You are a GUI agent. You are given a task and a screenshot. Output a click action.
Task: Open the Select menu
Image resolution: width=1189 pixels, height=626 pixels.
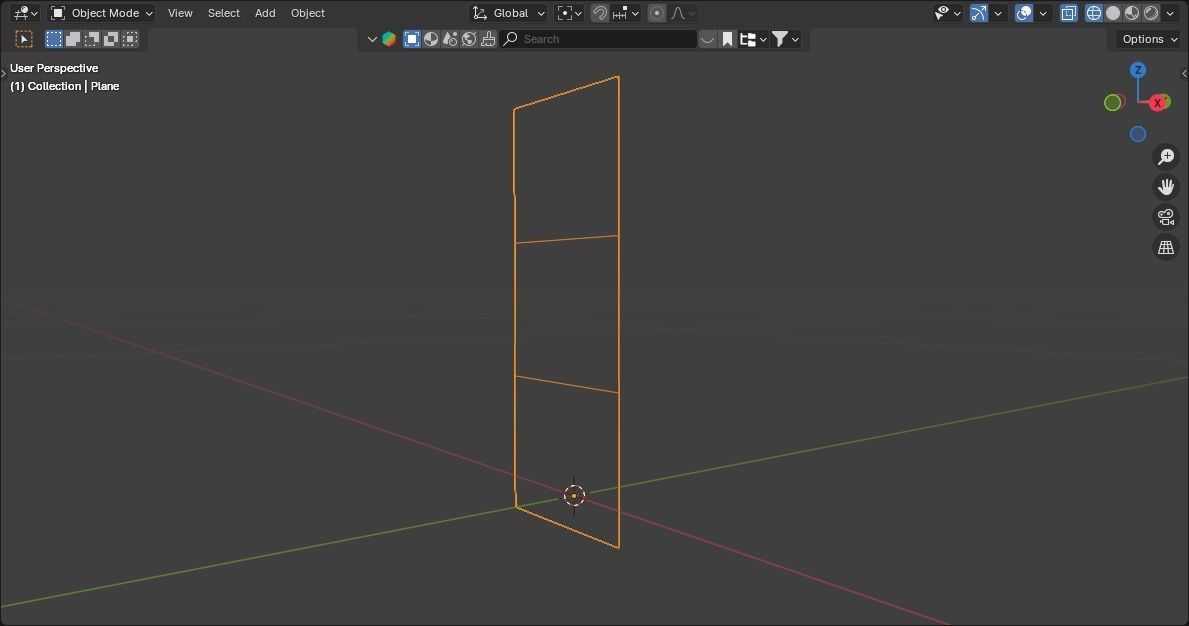pyautogui.click(x=224, y=13)
